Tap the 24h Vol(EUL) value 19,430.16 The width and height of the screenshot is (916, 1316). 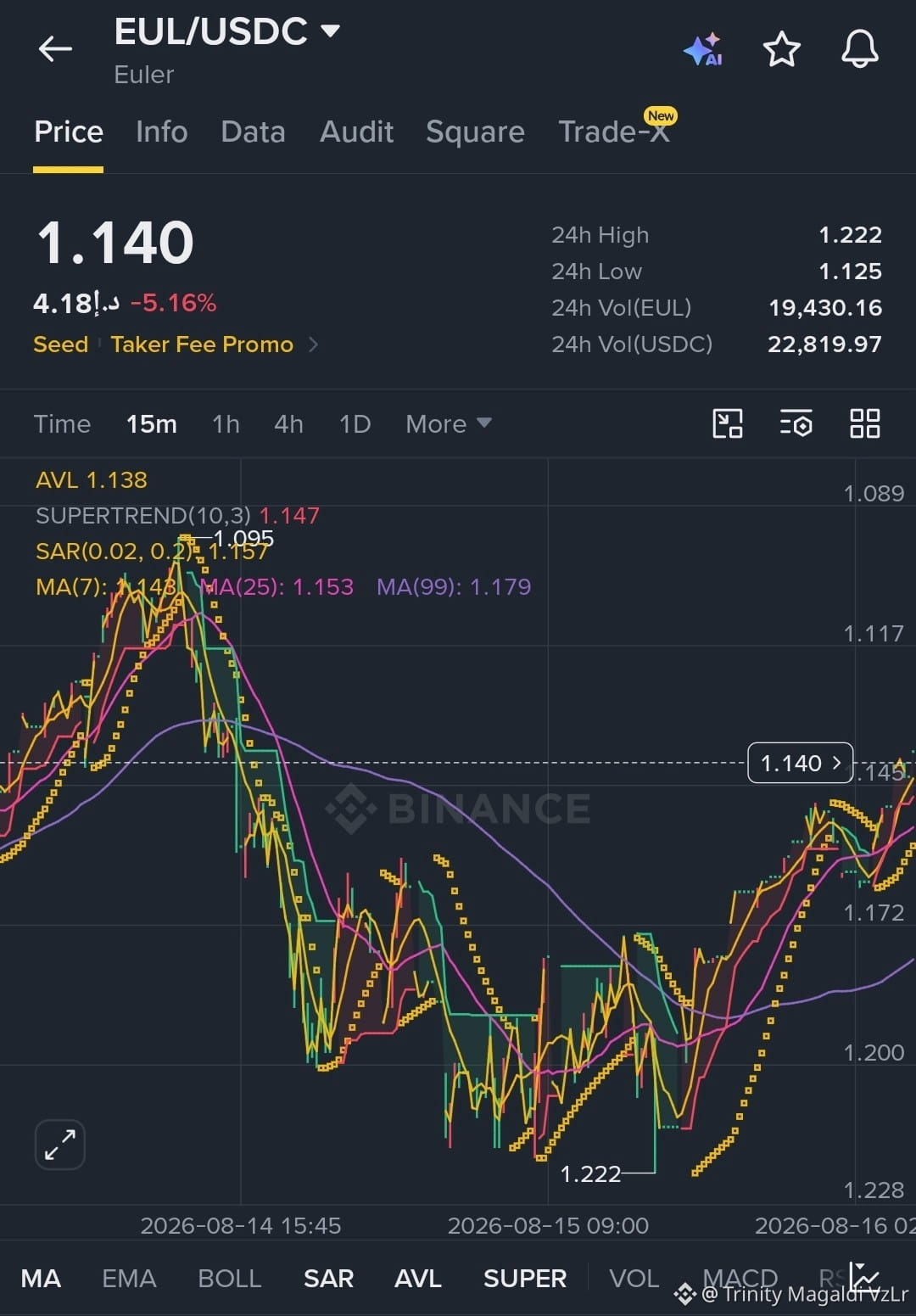pyautogui.click(x=825, y=308)
